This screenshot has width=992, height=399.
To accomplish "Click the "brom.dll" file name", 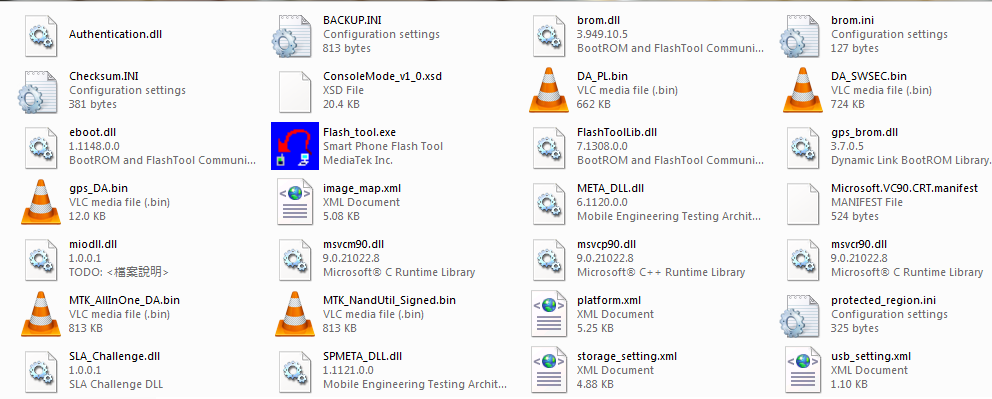I will pos(598,20).
